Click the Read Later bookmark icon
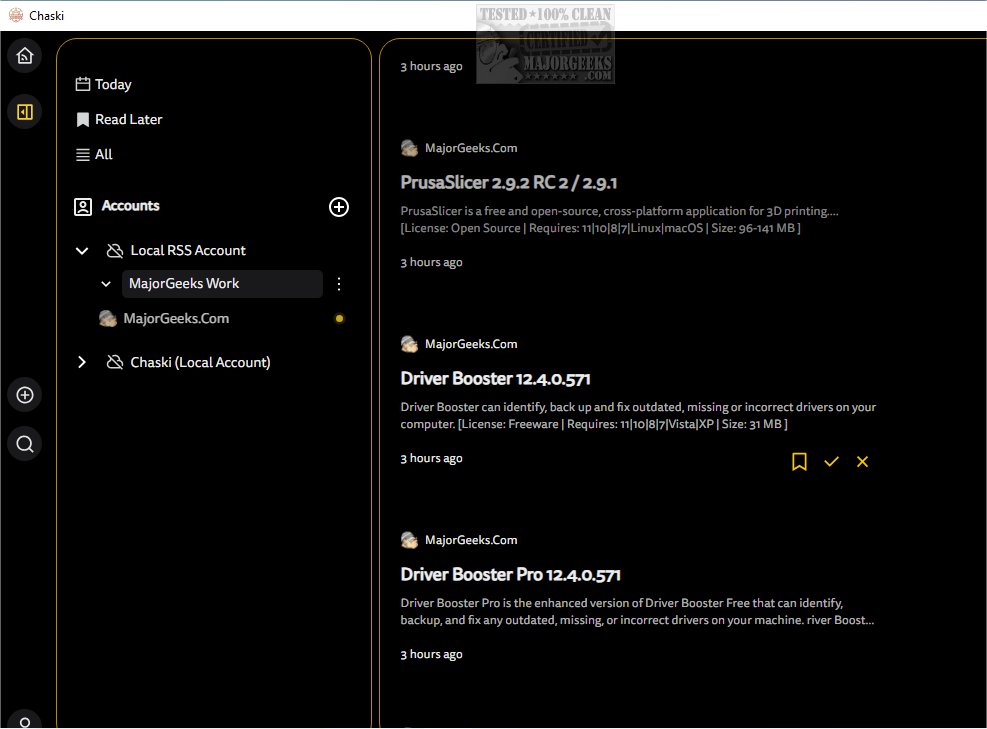 click(x=82, y=120)
